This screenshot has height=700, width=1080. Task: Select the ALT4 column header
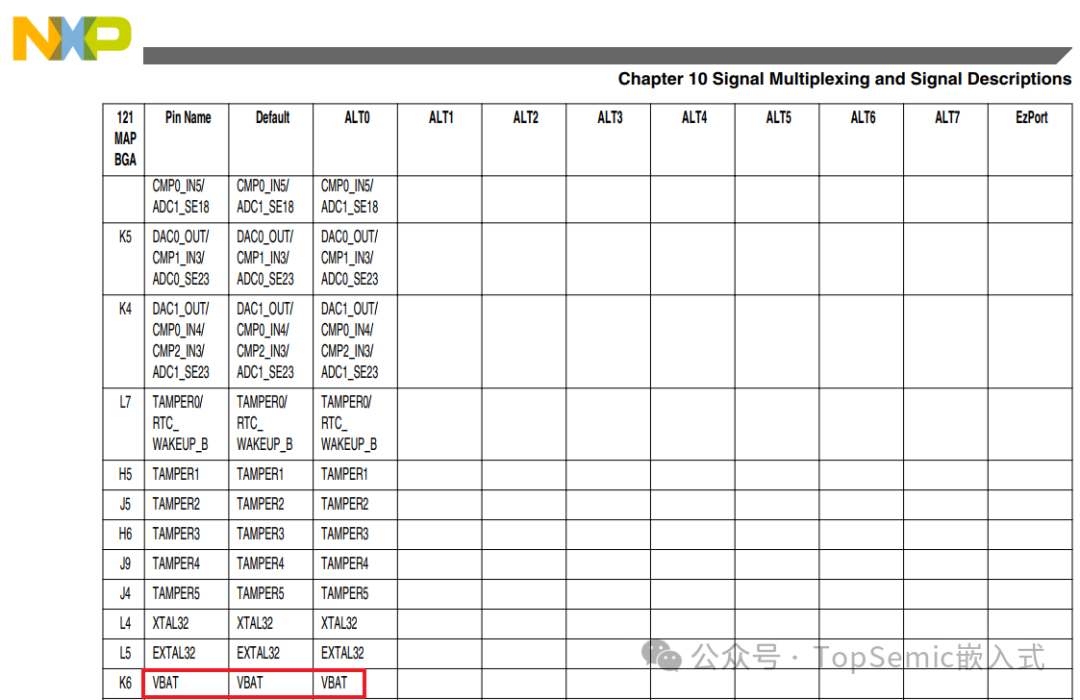694,118
